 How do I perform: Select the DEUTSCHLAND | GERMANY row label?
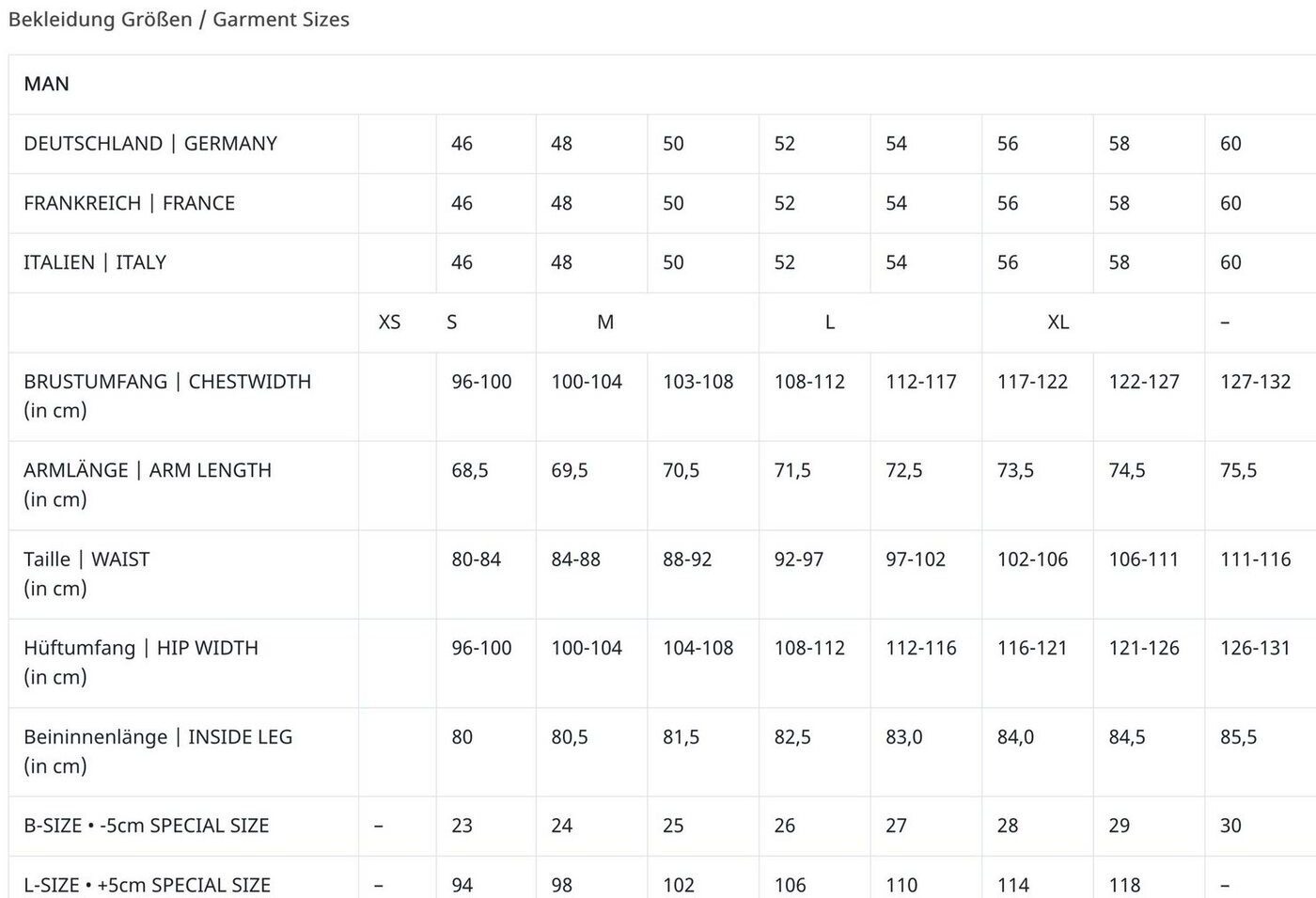tap(150, 144)
